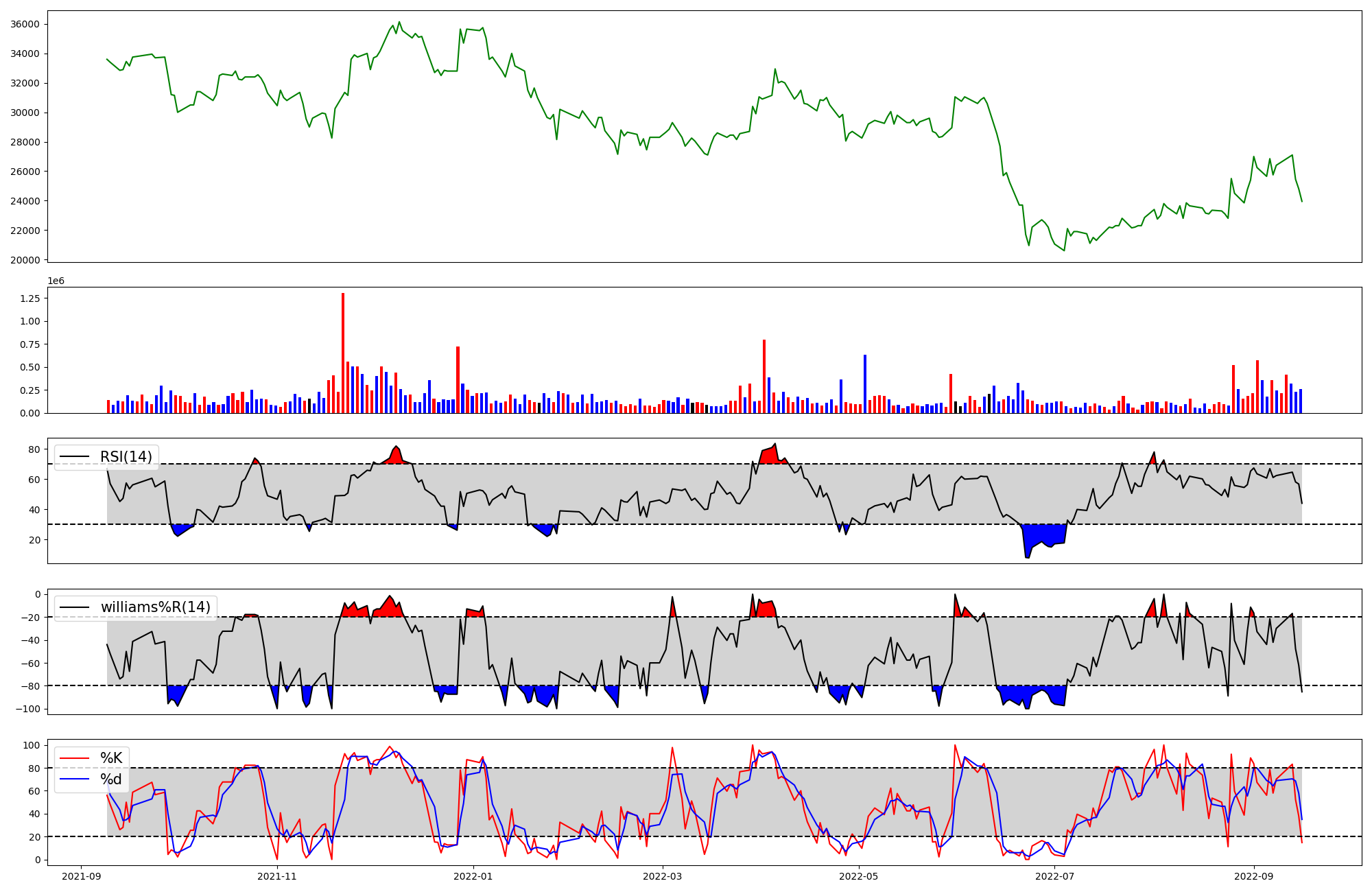Click the -100 Williams %R axis label
1372x892 pixels.
(28, 709)
